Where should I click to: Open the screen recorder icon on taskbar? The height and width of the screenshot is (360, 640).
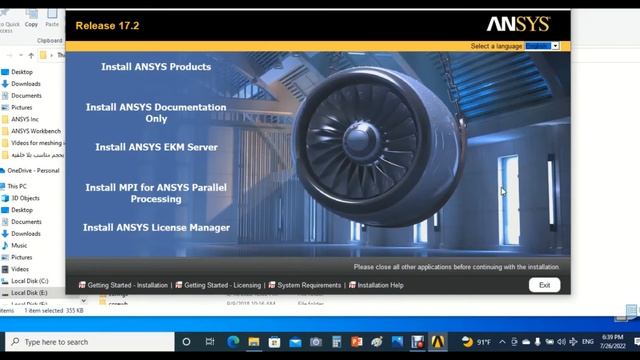(418, 342)
